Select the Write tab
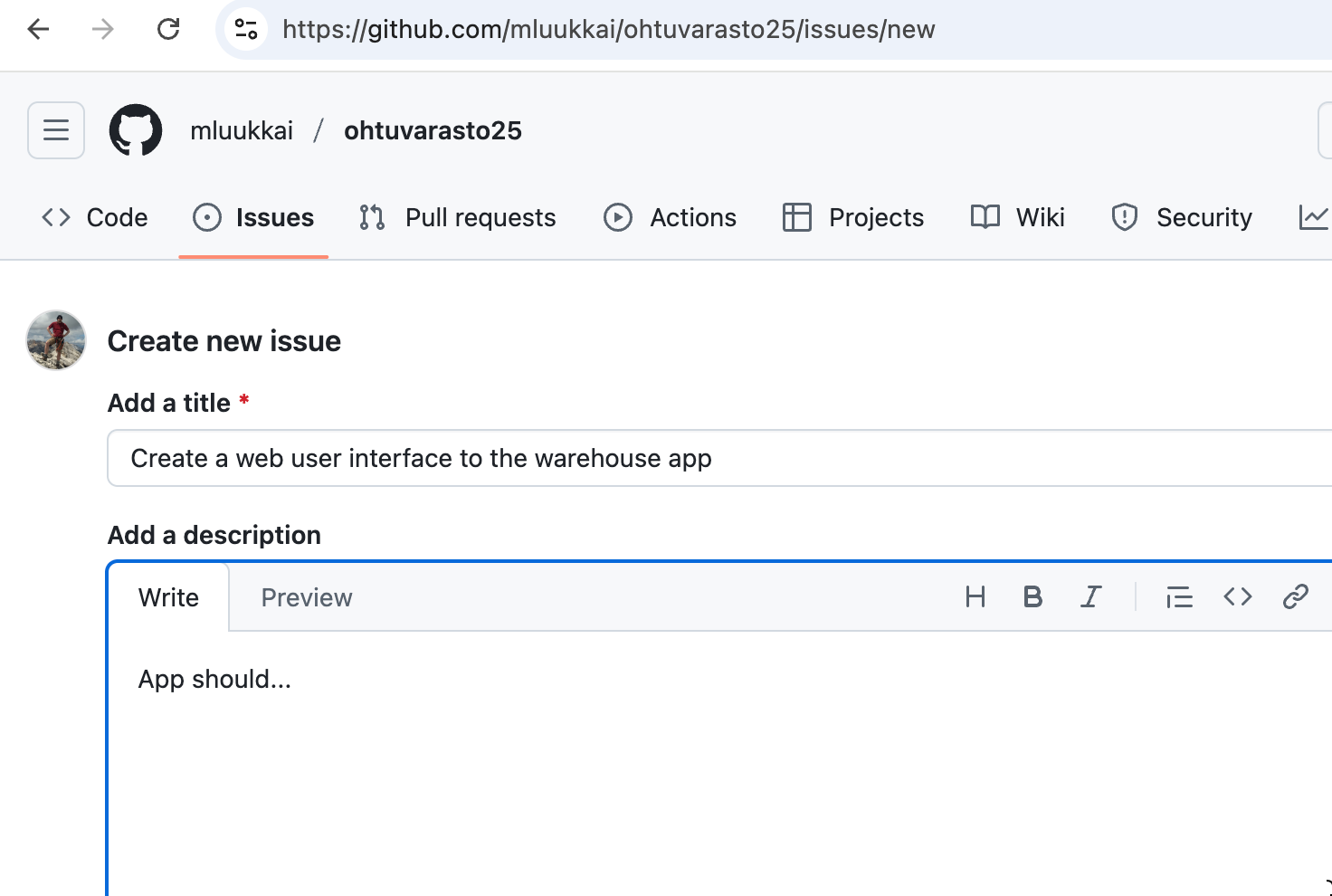Viewport: 1332px width, 896px height. coord(168,598)
